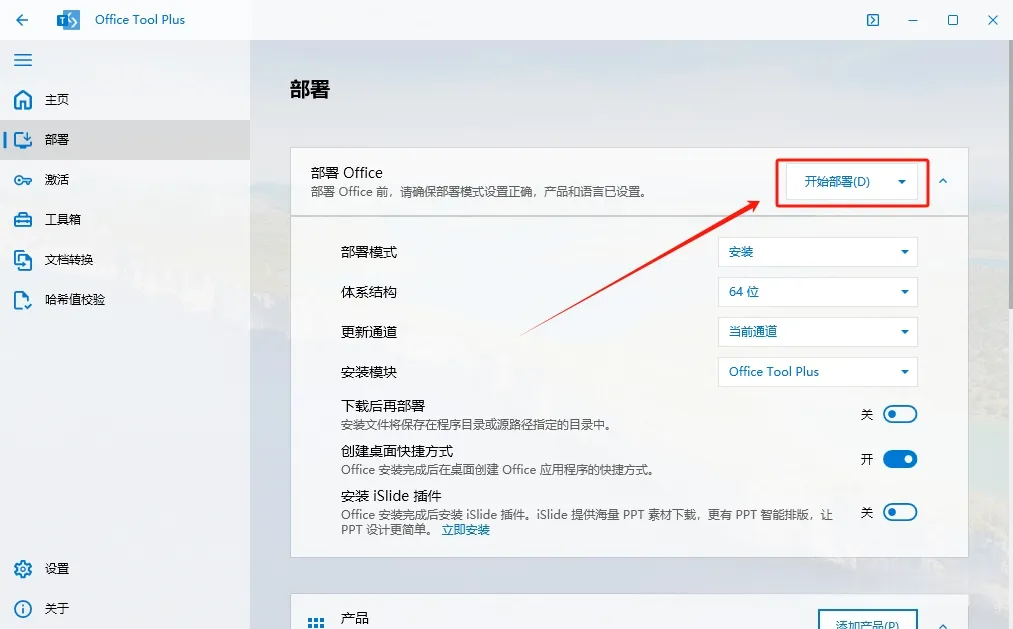Click the 立即安装 link
Image resolution: width=1013 pixels, height=629 pixels.
tap(465, 530)
